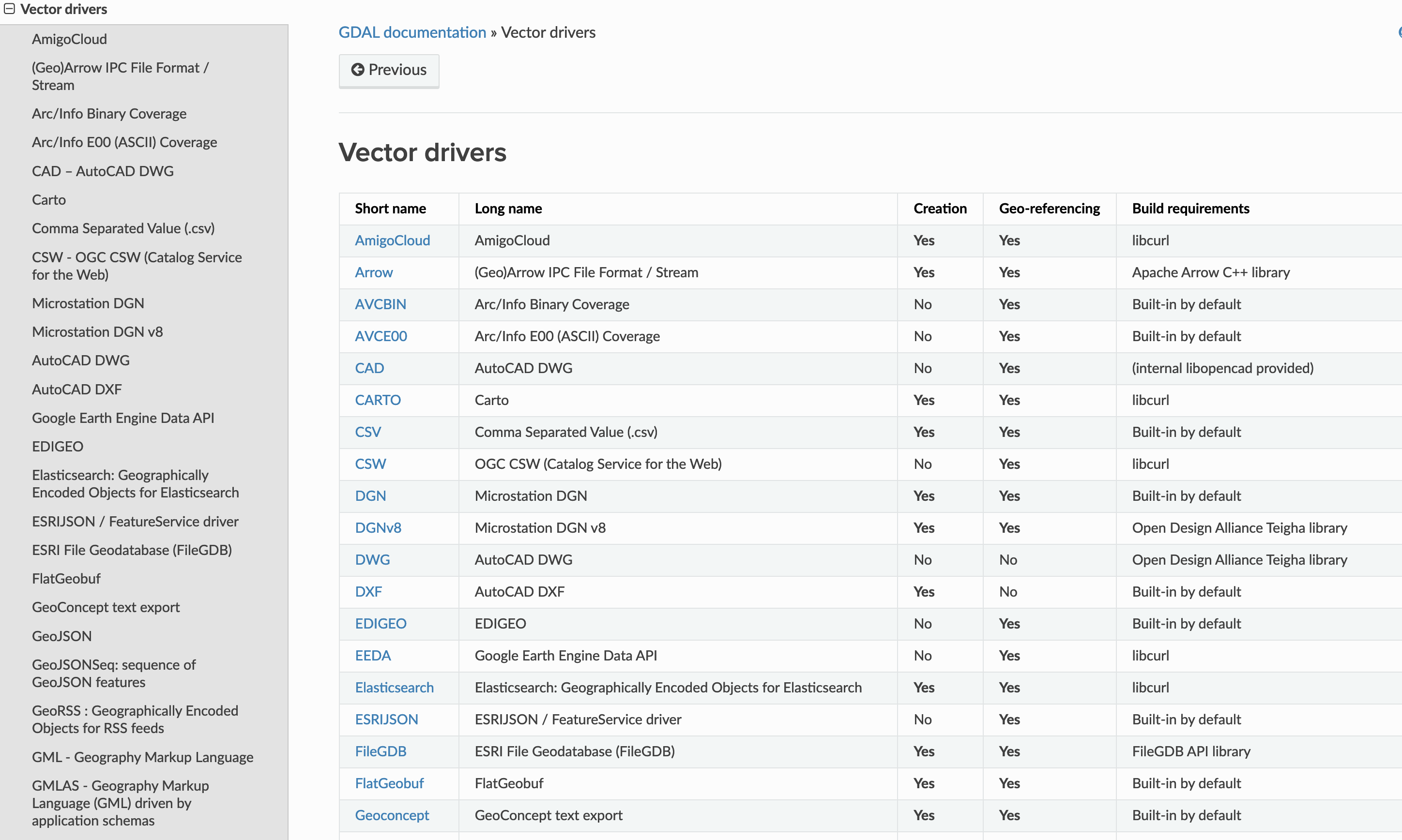Select Comma Separated Value (.csv) sidebar item
Viewport: 1402px width, 840px height.
[123, 228]
